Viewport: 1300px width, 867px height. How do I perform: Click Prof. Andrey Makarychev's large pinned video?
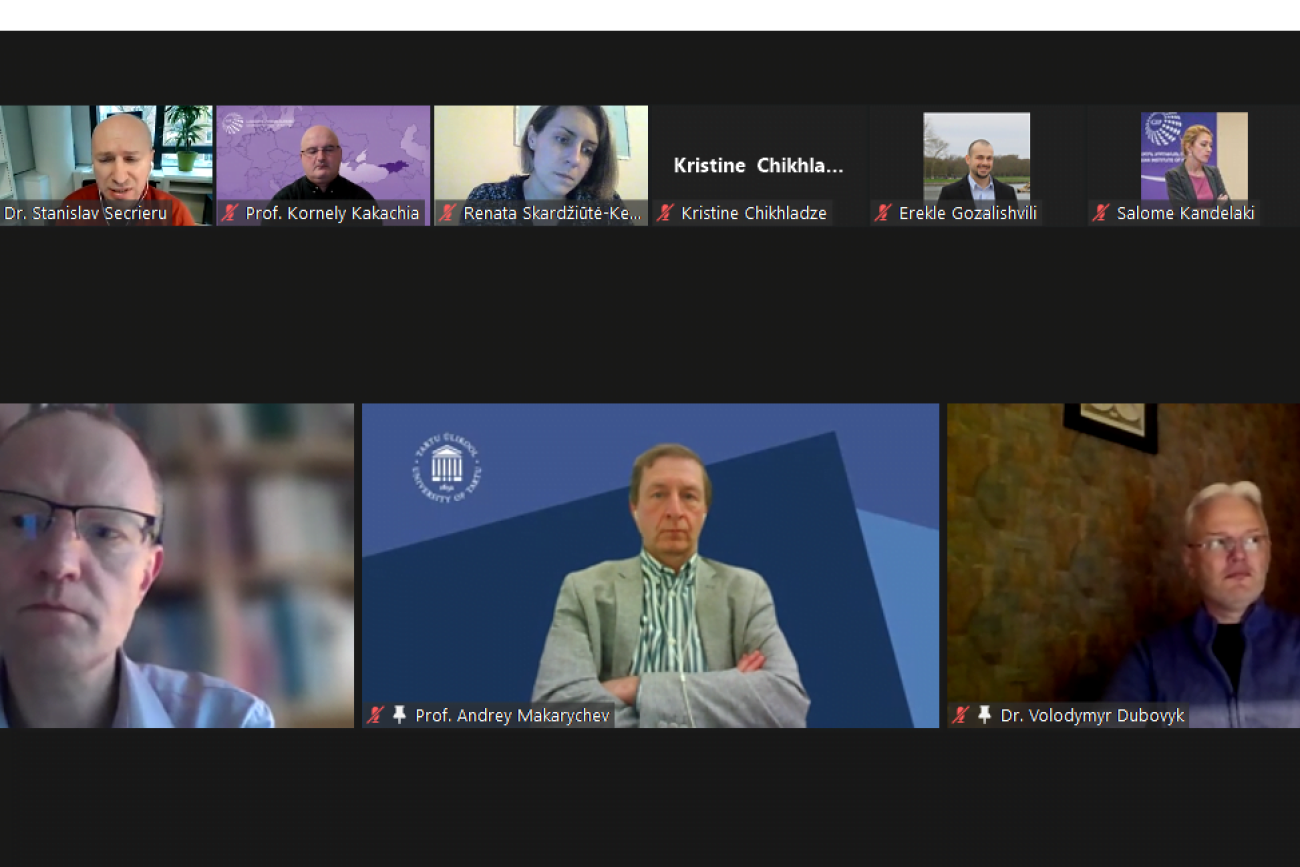650,565
